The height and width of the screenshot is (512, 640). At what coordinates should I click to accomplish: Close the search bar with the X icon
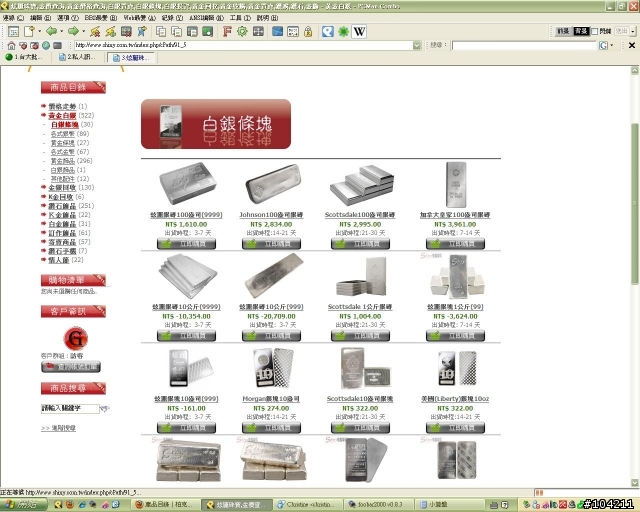pos(631,45)
